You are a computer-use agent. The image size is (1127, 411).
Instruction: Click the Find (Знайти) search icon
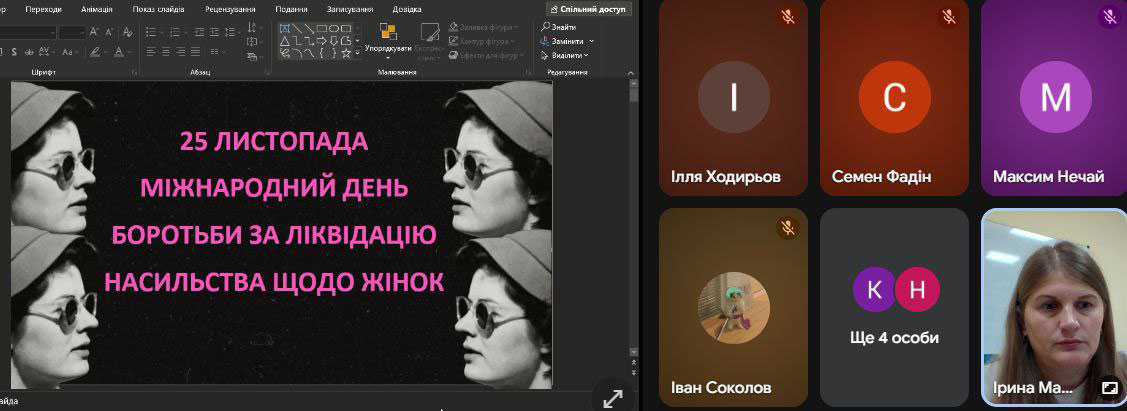coord(544,27)
